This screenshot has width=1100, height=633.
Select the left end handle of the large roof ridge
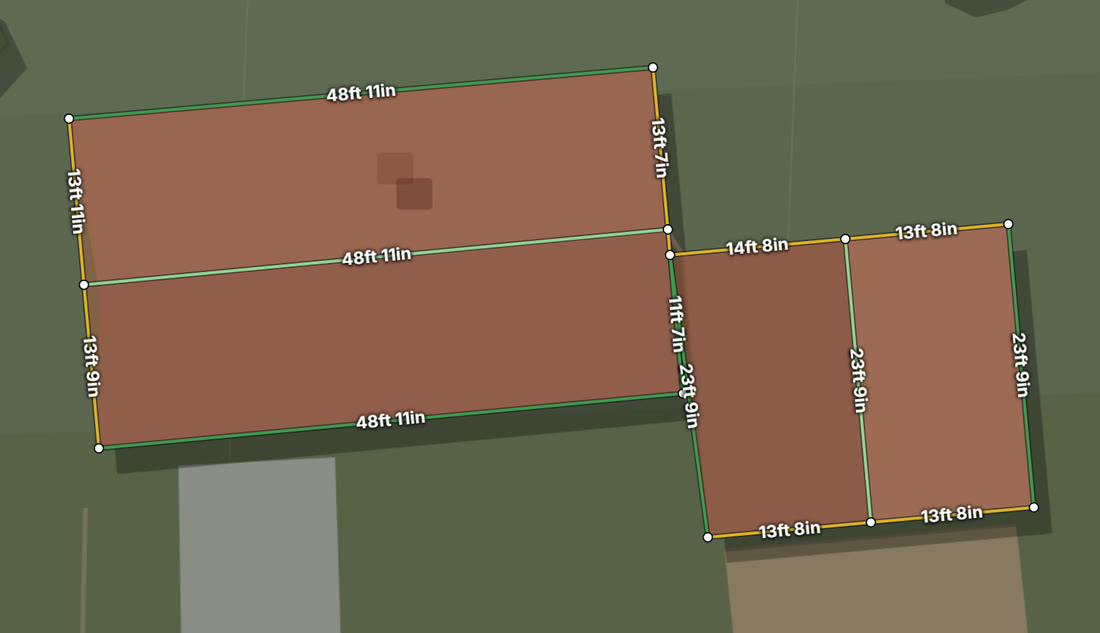click(x=84, y=284)
